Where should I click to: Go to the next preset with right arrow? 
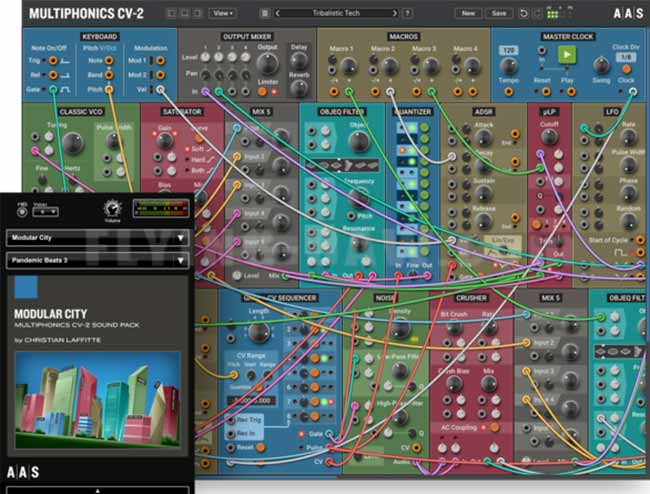click(395, 13)
